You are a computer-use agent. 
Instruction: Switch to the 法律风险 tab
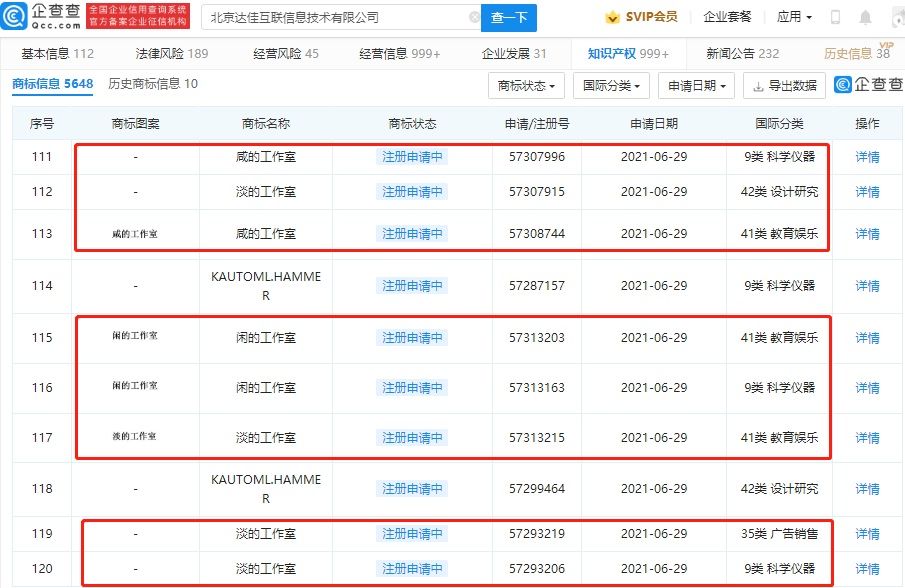point(171,54)
